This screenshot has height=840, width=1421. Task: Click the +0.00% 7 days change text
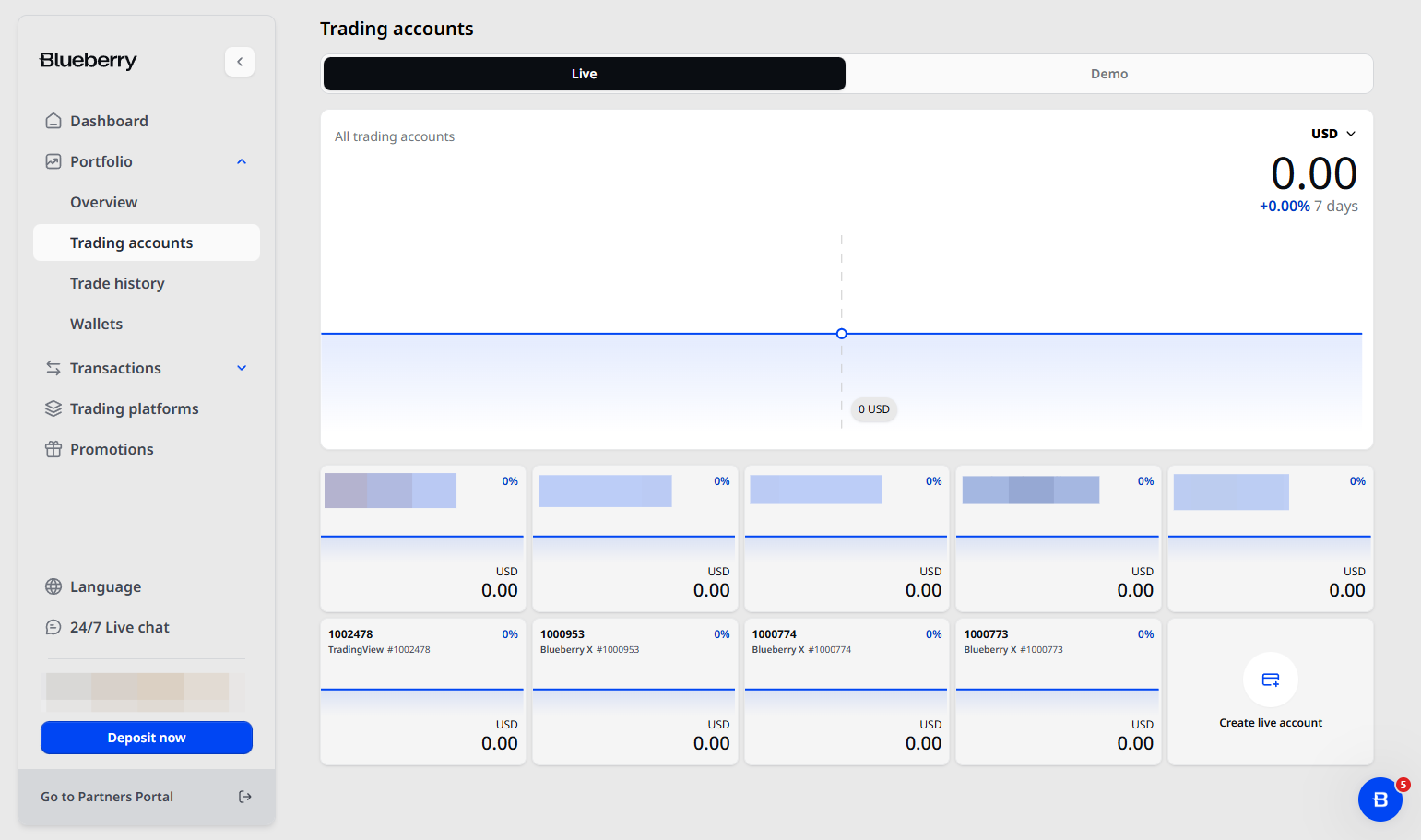pyautogui.click(x=1309, y=207)
